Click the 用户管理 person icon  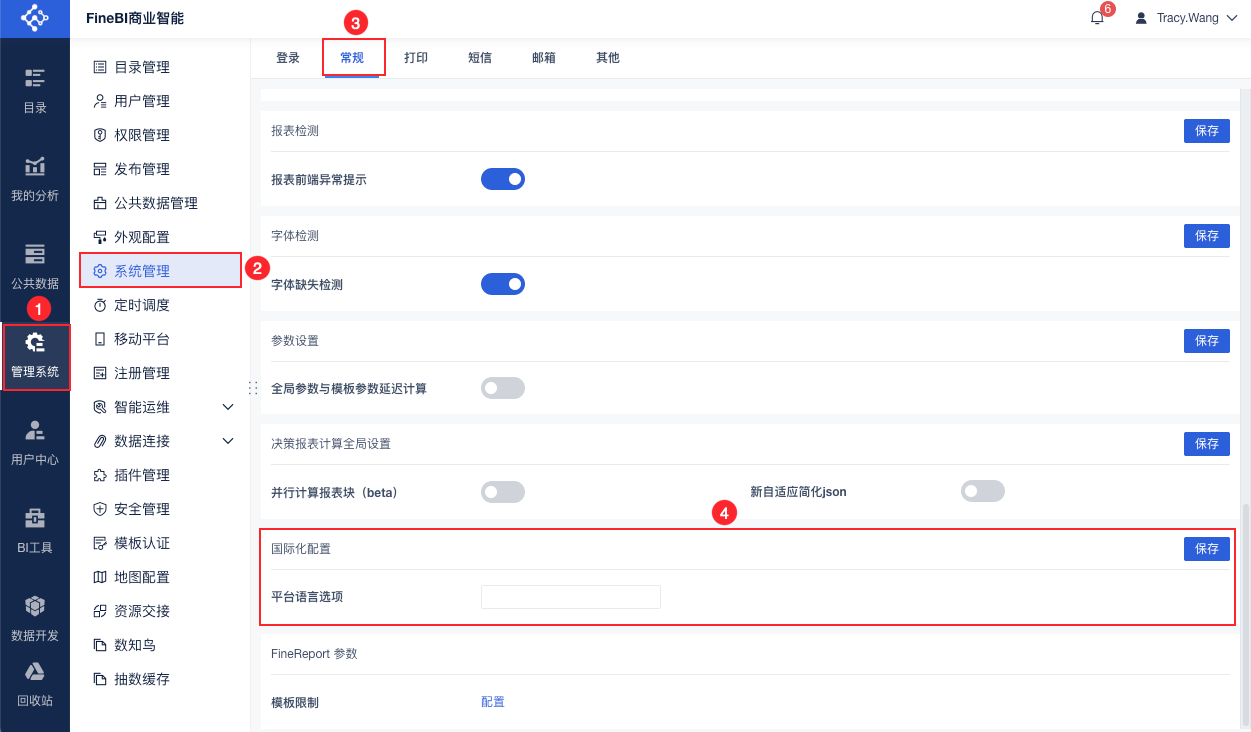click(x=99, y=101)
